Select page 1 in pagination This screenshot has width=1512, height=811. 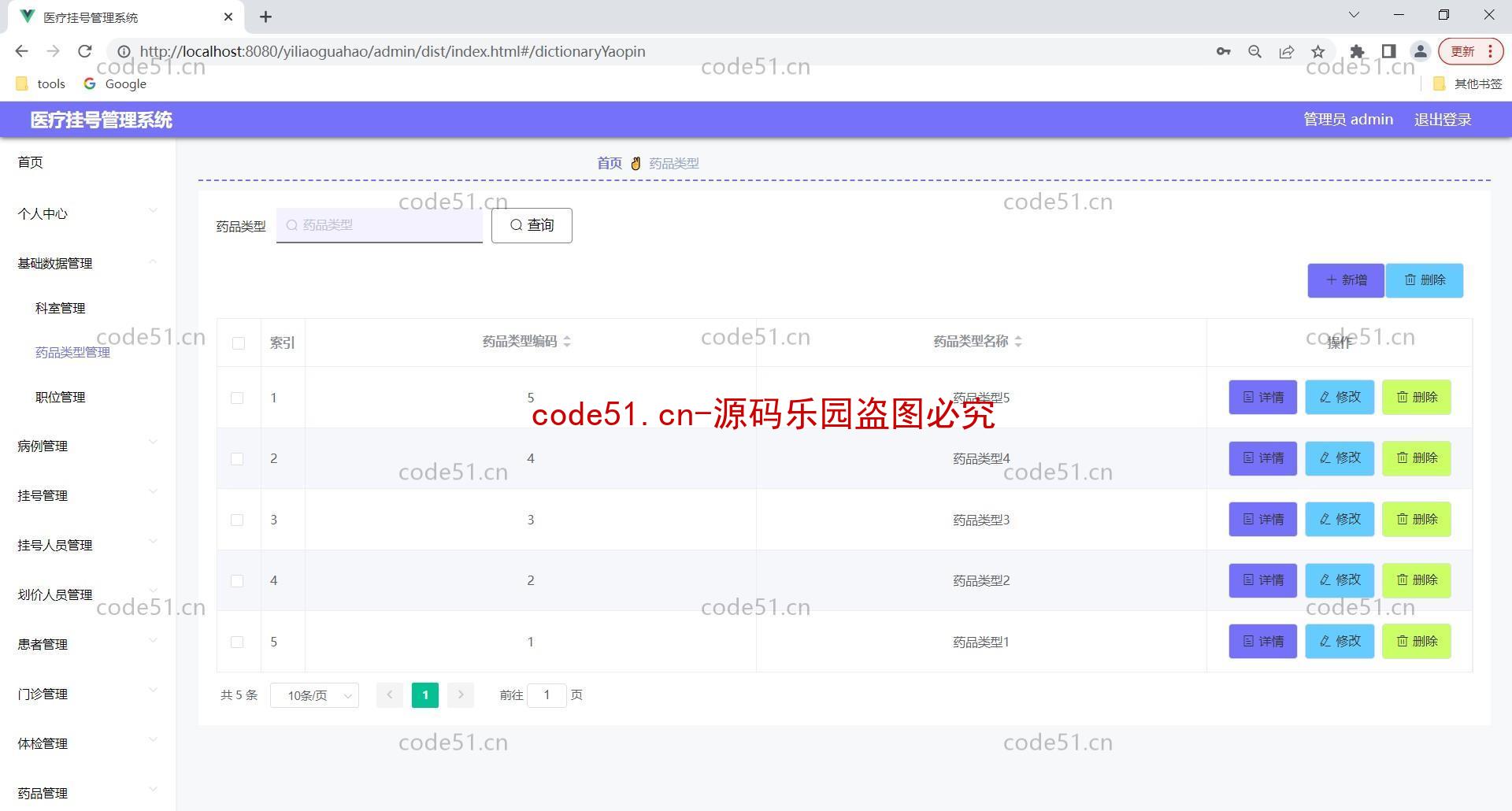425,694
